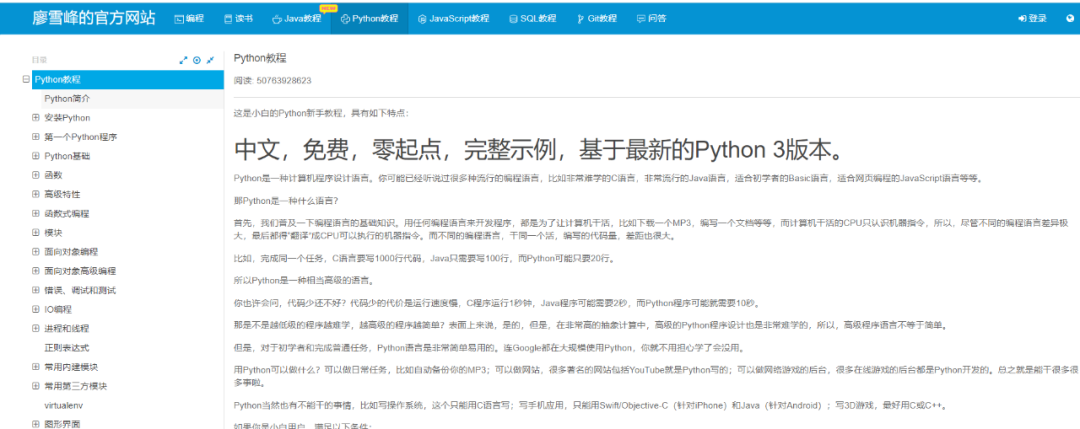
Task: Expand the 图形界面 section
Action: (x=36, y=424)
